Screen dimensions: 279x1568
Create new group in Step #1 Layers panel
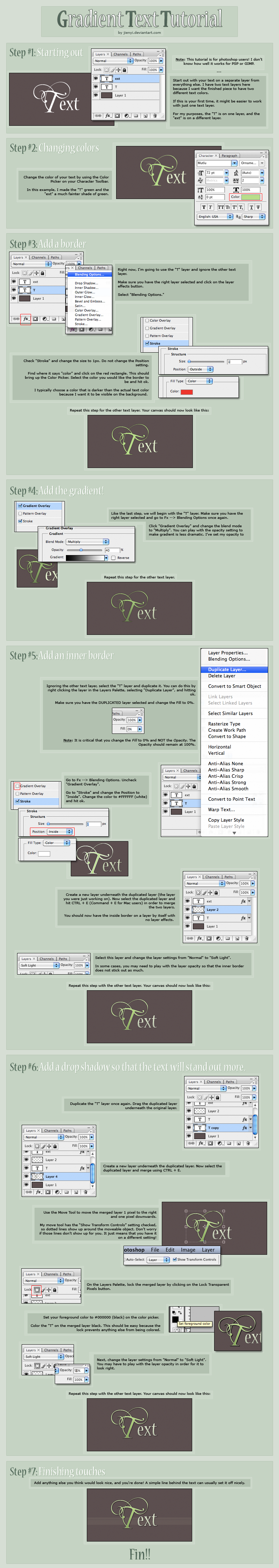pos(136,115)
